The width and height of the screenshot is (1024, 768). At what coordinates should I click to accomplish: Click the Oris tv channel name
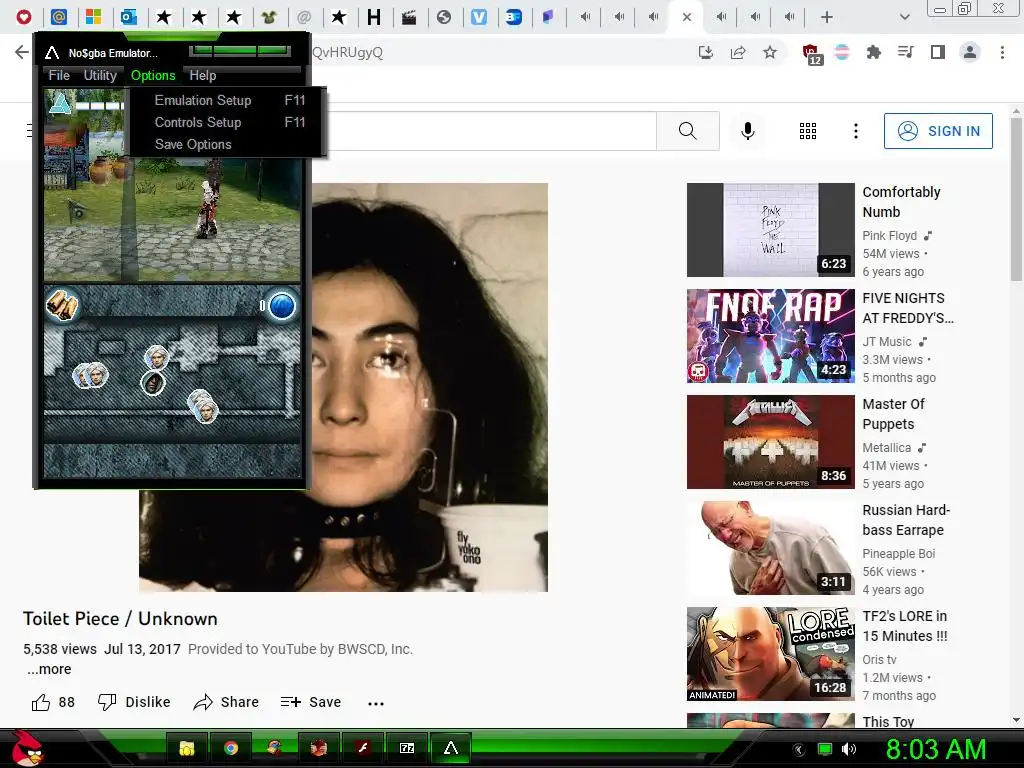[880, 660]
